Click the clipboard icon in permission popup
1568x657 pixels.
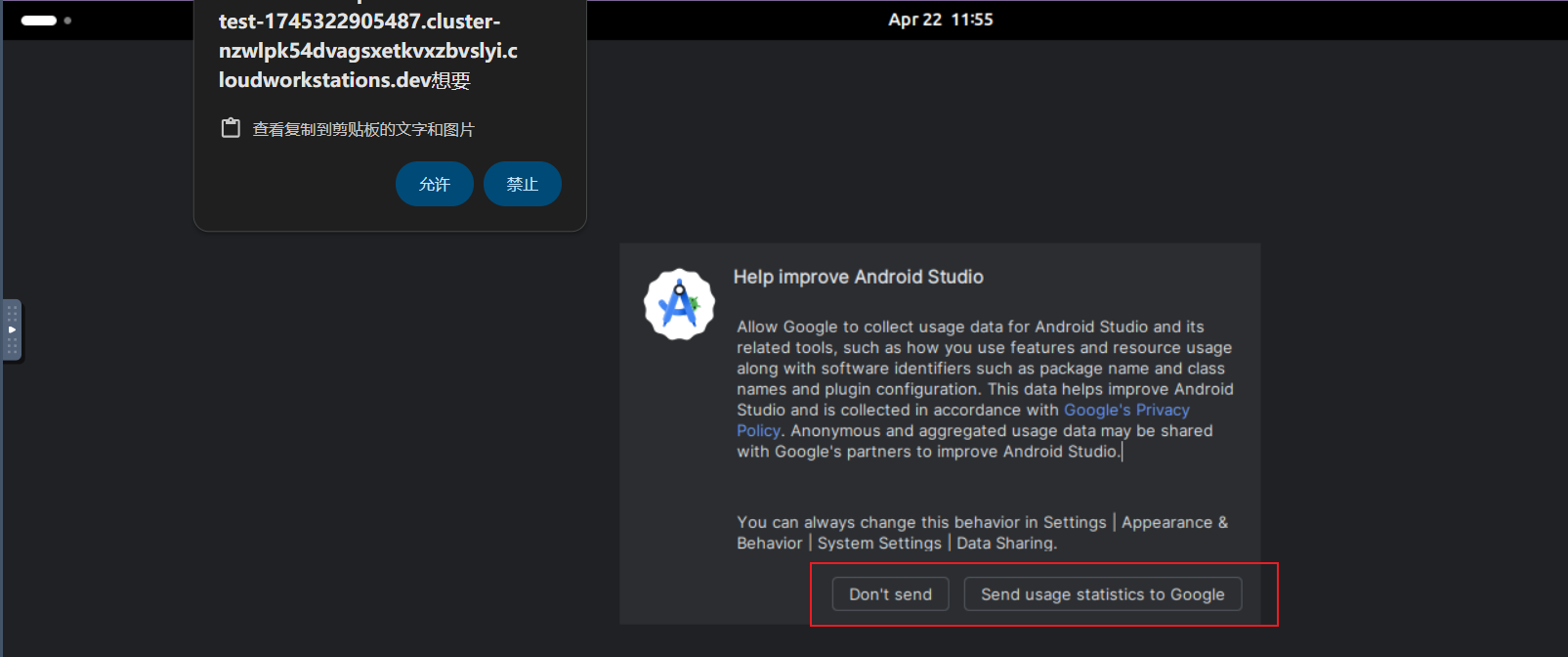tap(231, 128)
